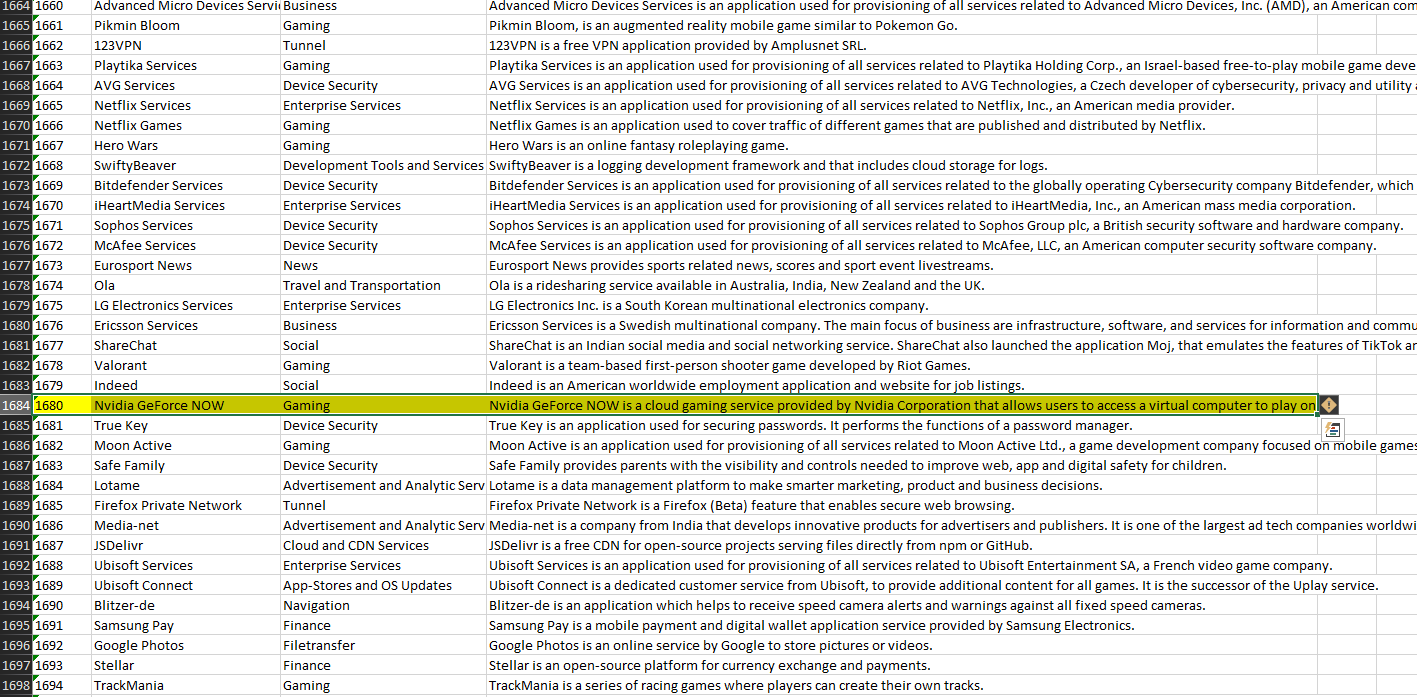1417x697 pixels.
Task: Click the Social category cell for ShareChat
Action: (x=383, y=345)
